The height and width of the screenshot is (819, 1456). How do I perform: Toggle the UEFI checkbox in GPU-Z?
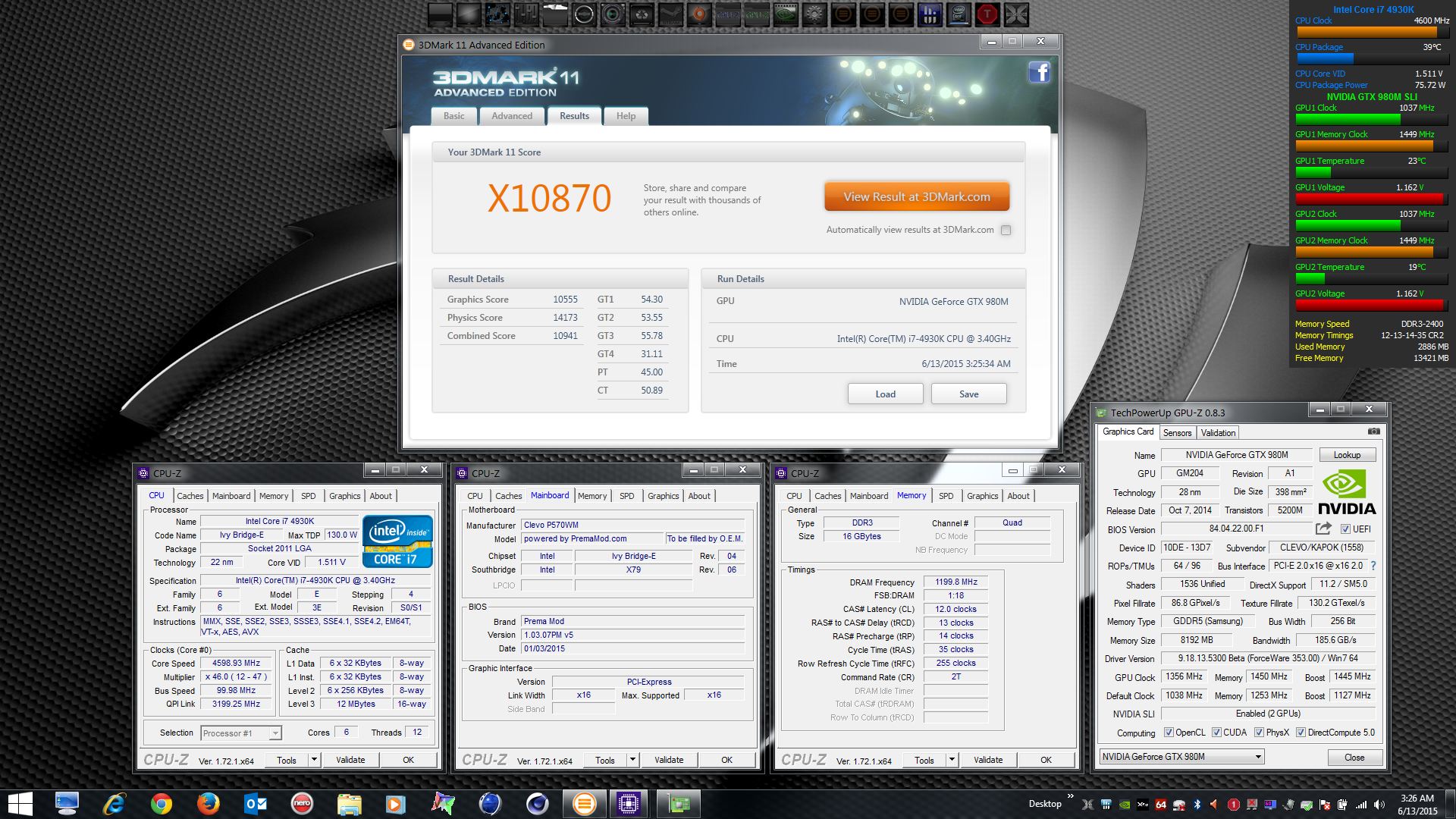point(1345,529)
